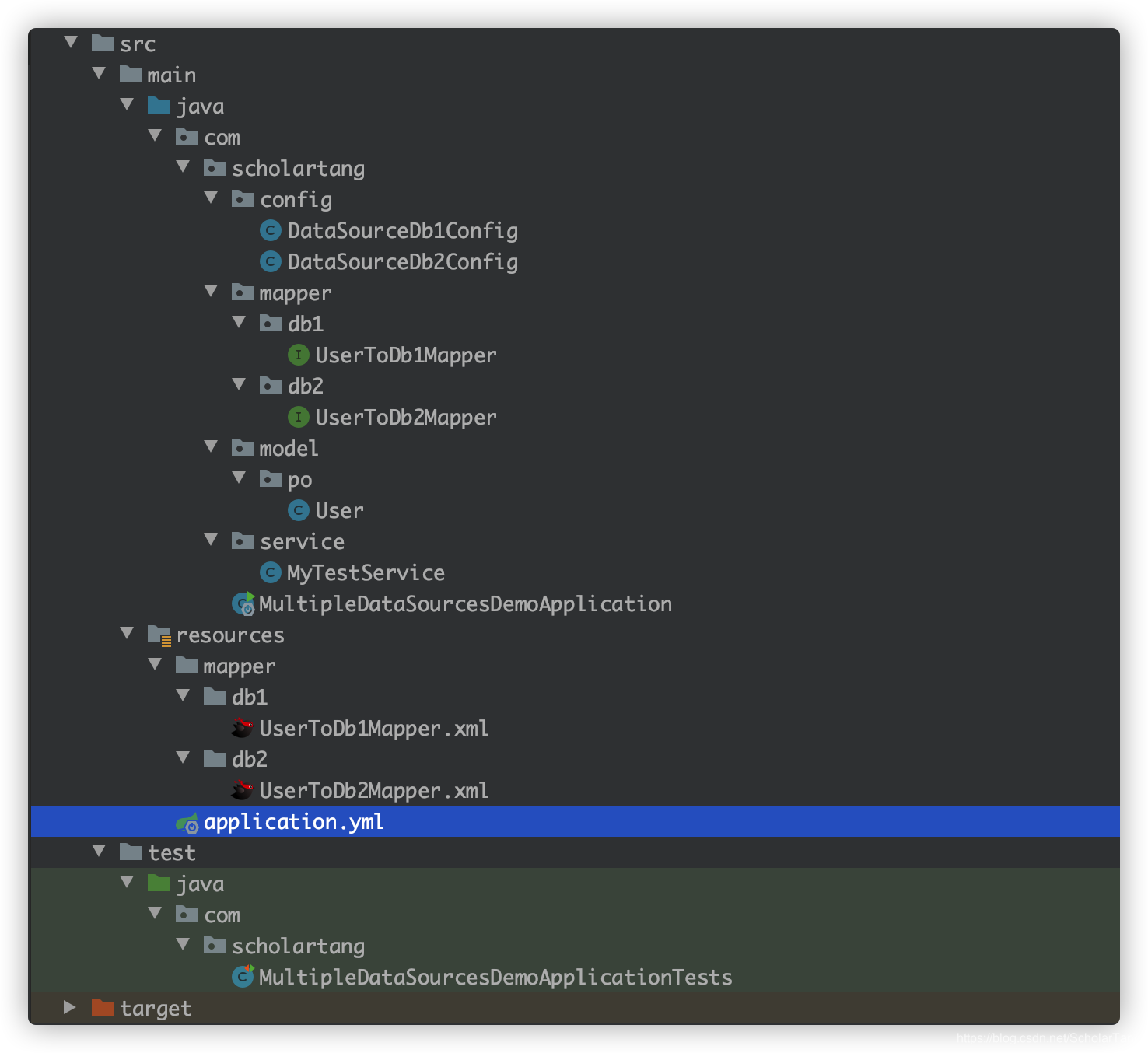Collapse the top scholartang package arrow
1148x1053 pixels.
pyautogui.click(x=183, y=167)
